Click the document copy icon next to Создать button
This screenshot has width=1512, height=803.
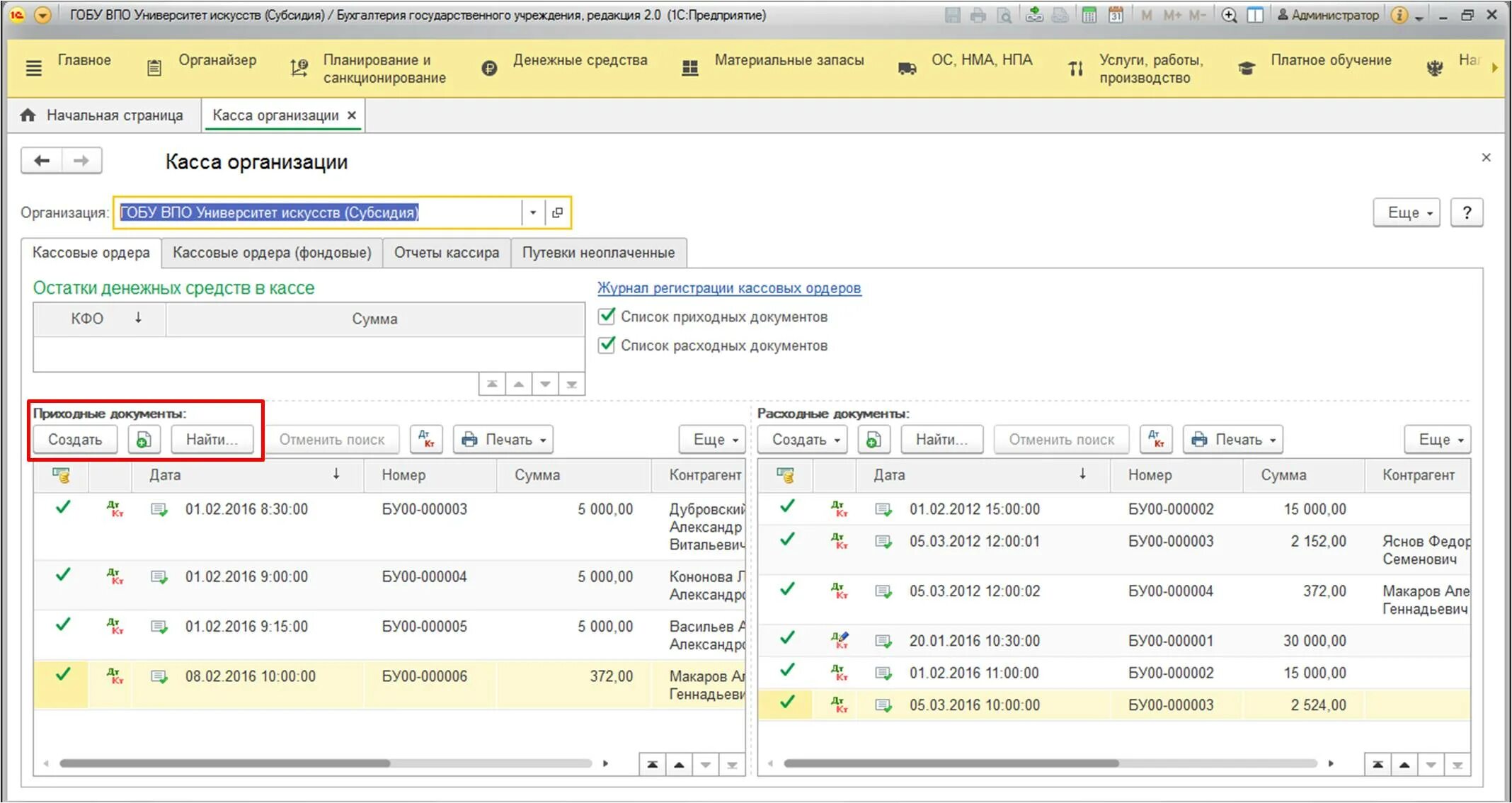(145, 439)
